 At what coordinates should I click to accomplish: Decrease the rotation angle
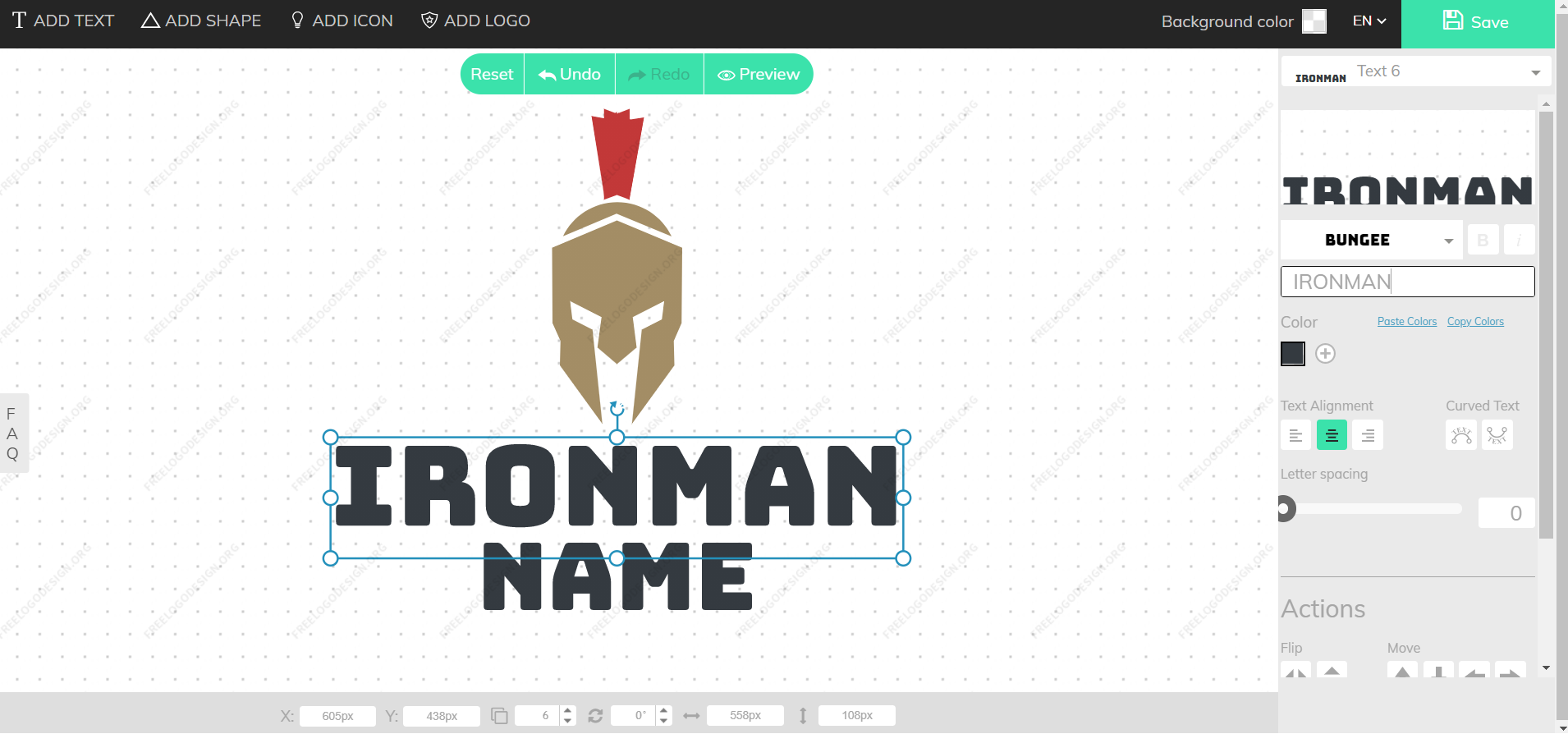click(x=664, y=721)
